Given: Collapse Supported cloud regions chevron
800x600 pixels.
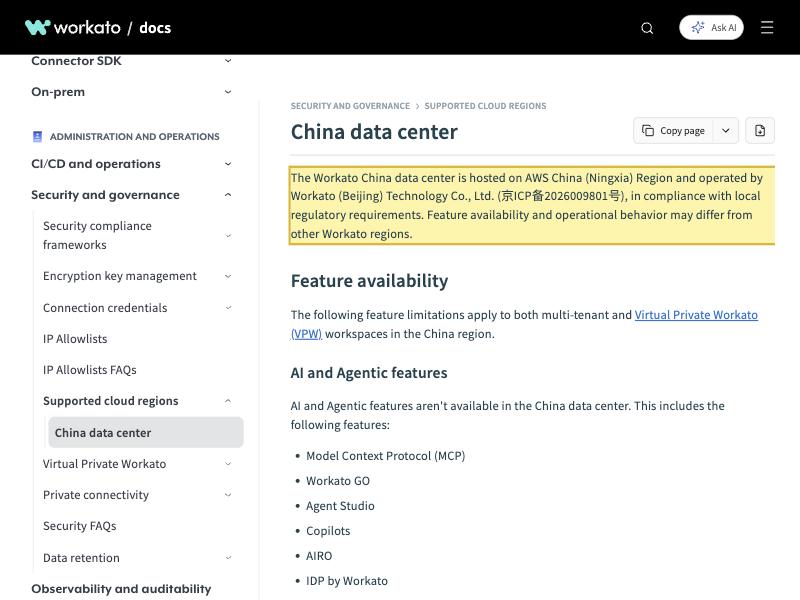Looking at the screenshot, I should coord(228,401).
